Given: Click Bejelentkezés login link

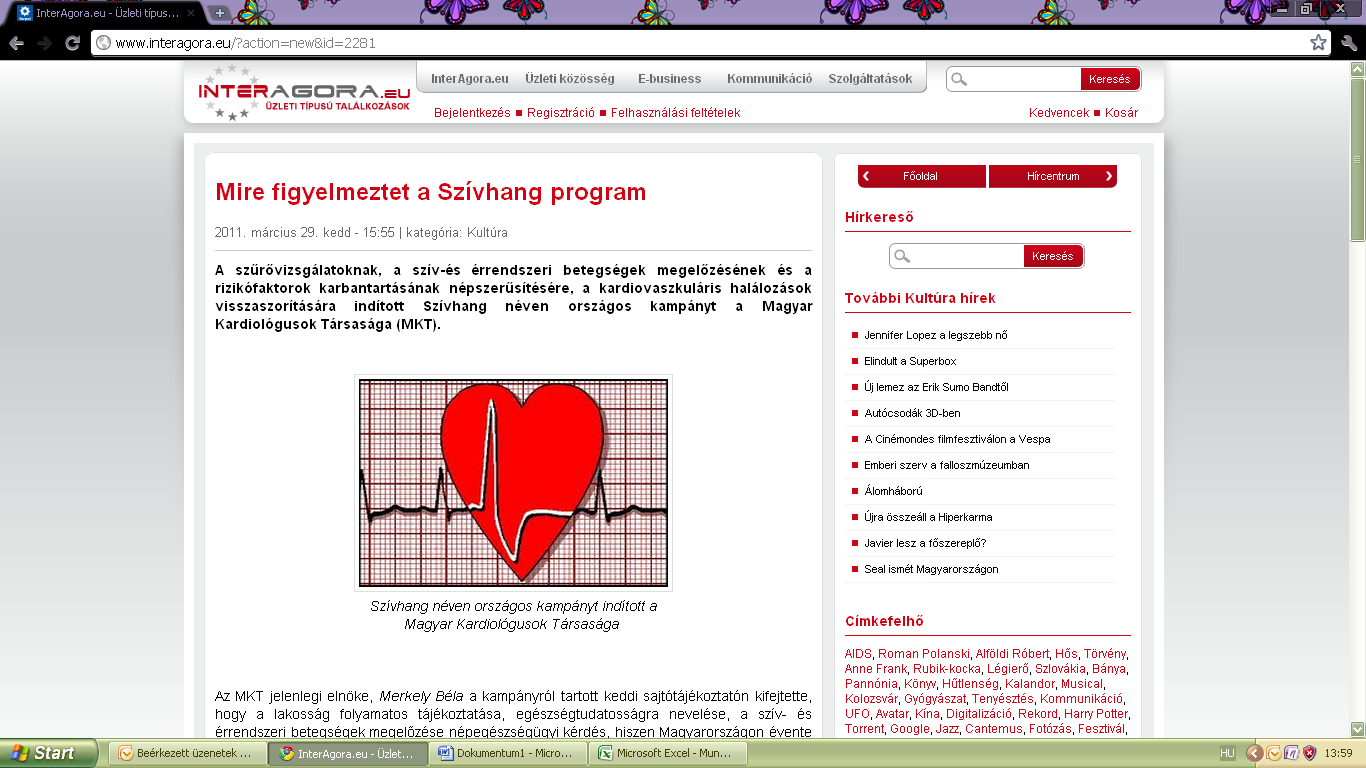Looking at the screenshot, I should tap(472, 113).
